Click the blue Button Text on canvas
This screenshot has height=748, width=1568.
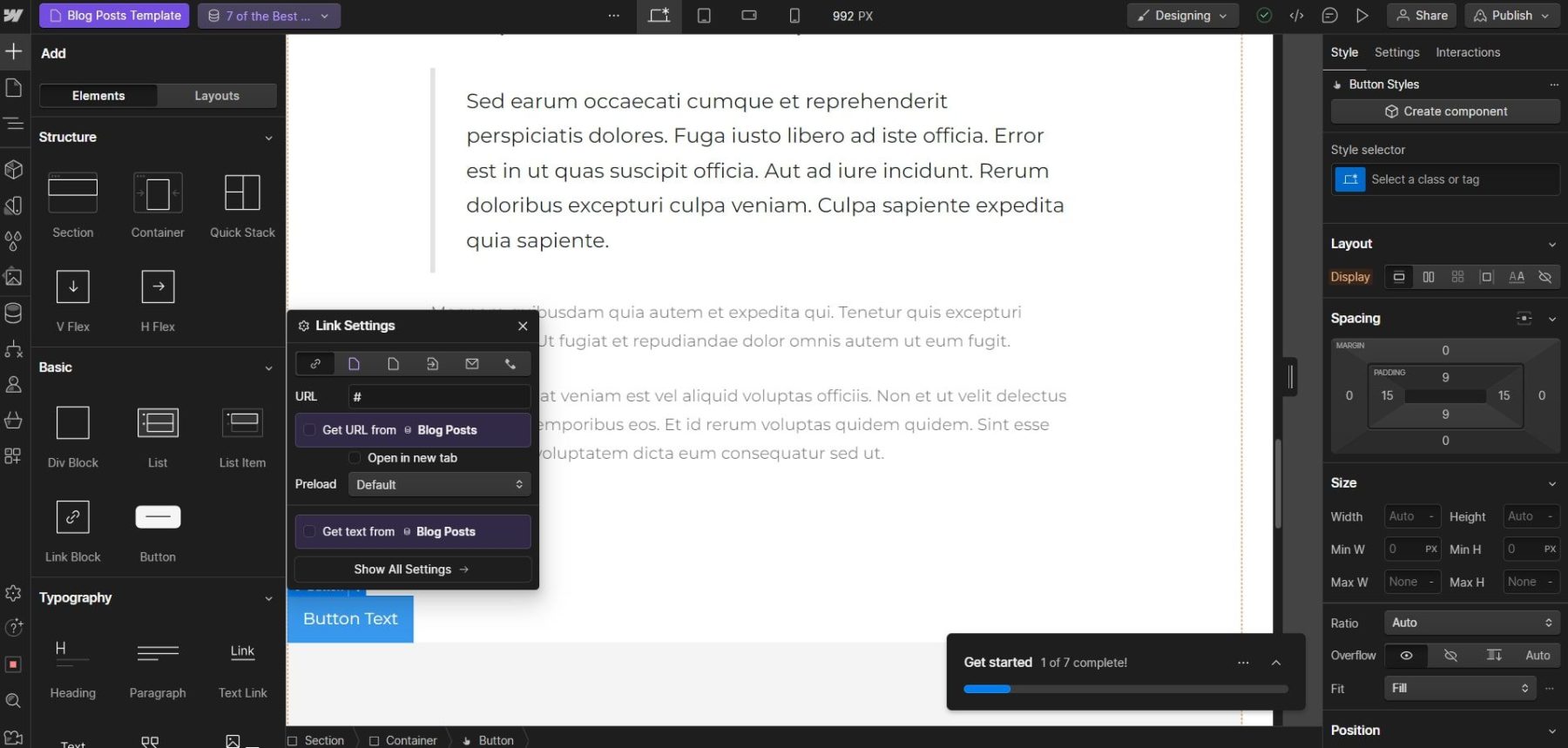[350, 619]
